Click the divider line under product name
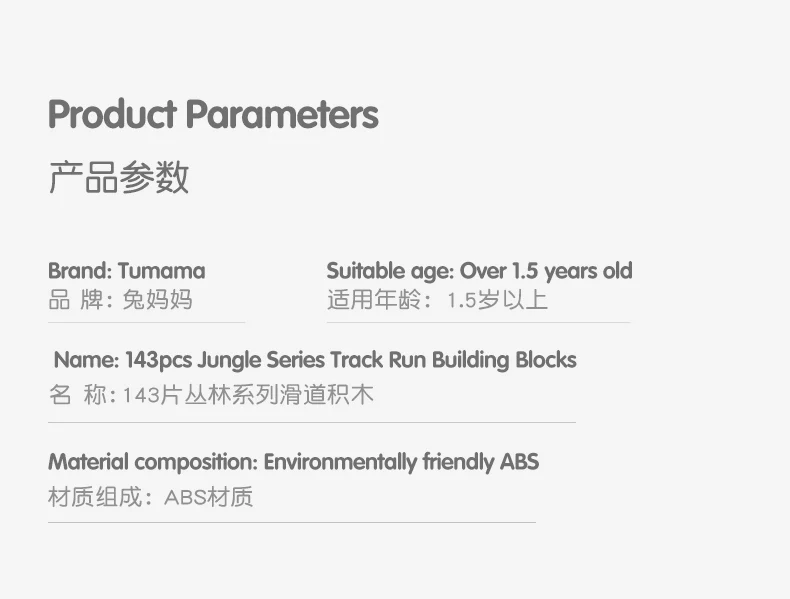This screenshot has width=790, height=599. 312,423
